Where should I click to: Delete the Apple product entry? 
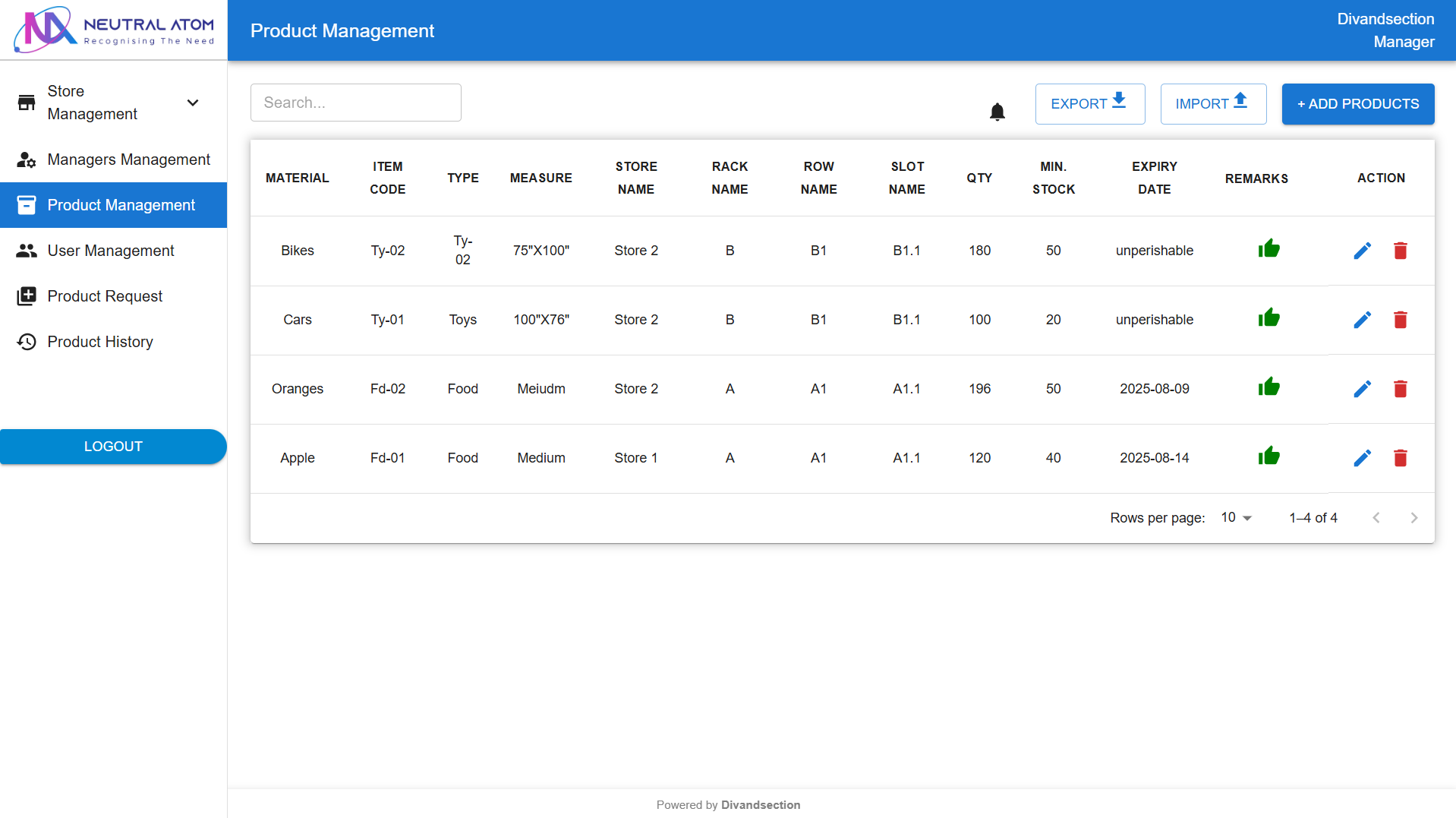(x=1400, y=458)
